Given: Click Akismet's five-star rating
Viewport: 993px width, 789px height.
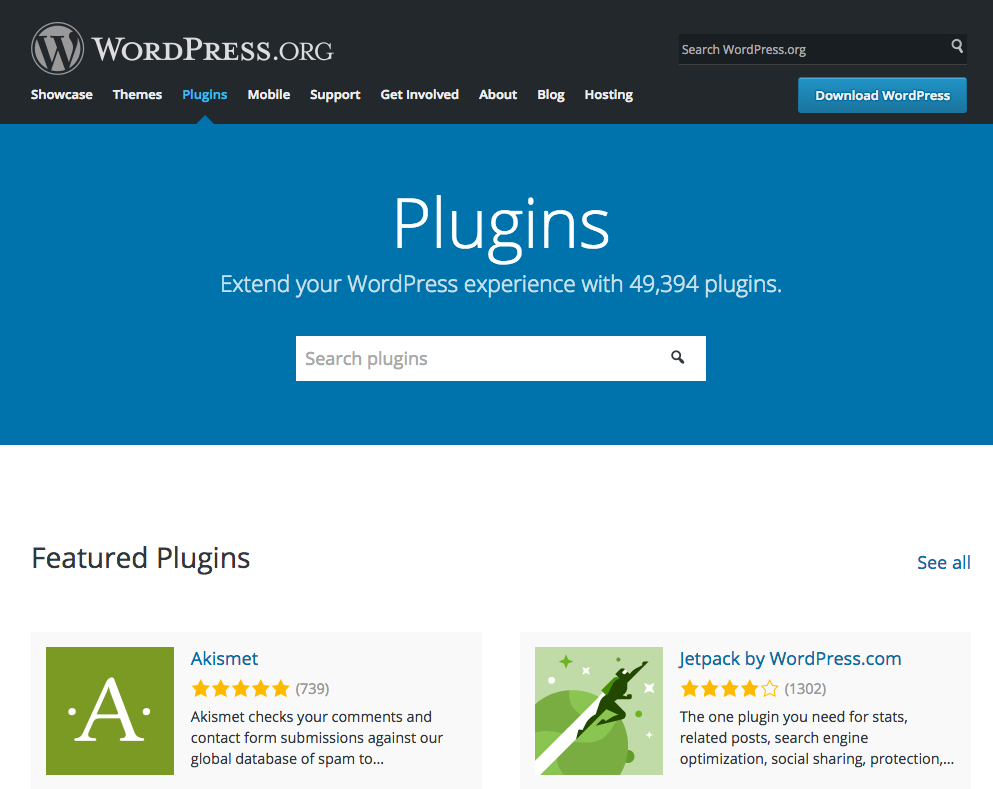Looking at the screenshot, I should [x=240, y=688].
